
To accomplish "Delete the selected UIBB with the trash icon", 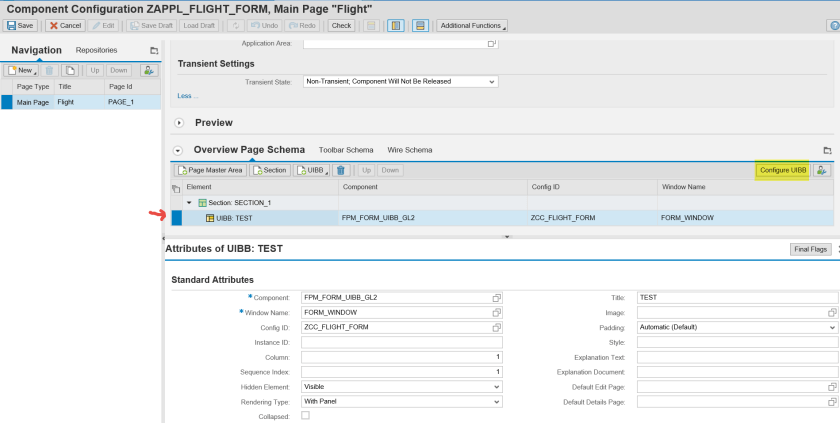I will [341, 171].
